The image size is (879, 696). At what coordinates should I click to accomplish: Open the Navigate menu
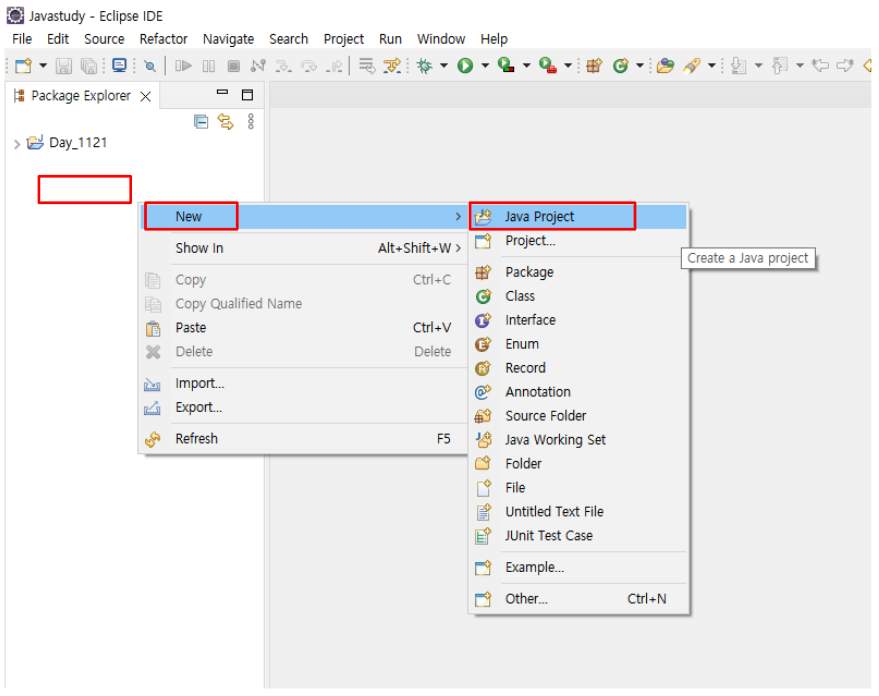(x=228, y=39)
